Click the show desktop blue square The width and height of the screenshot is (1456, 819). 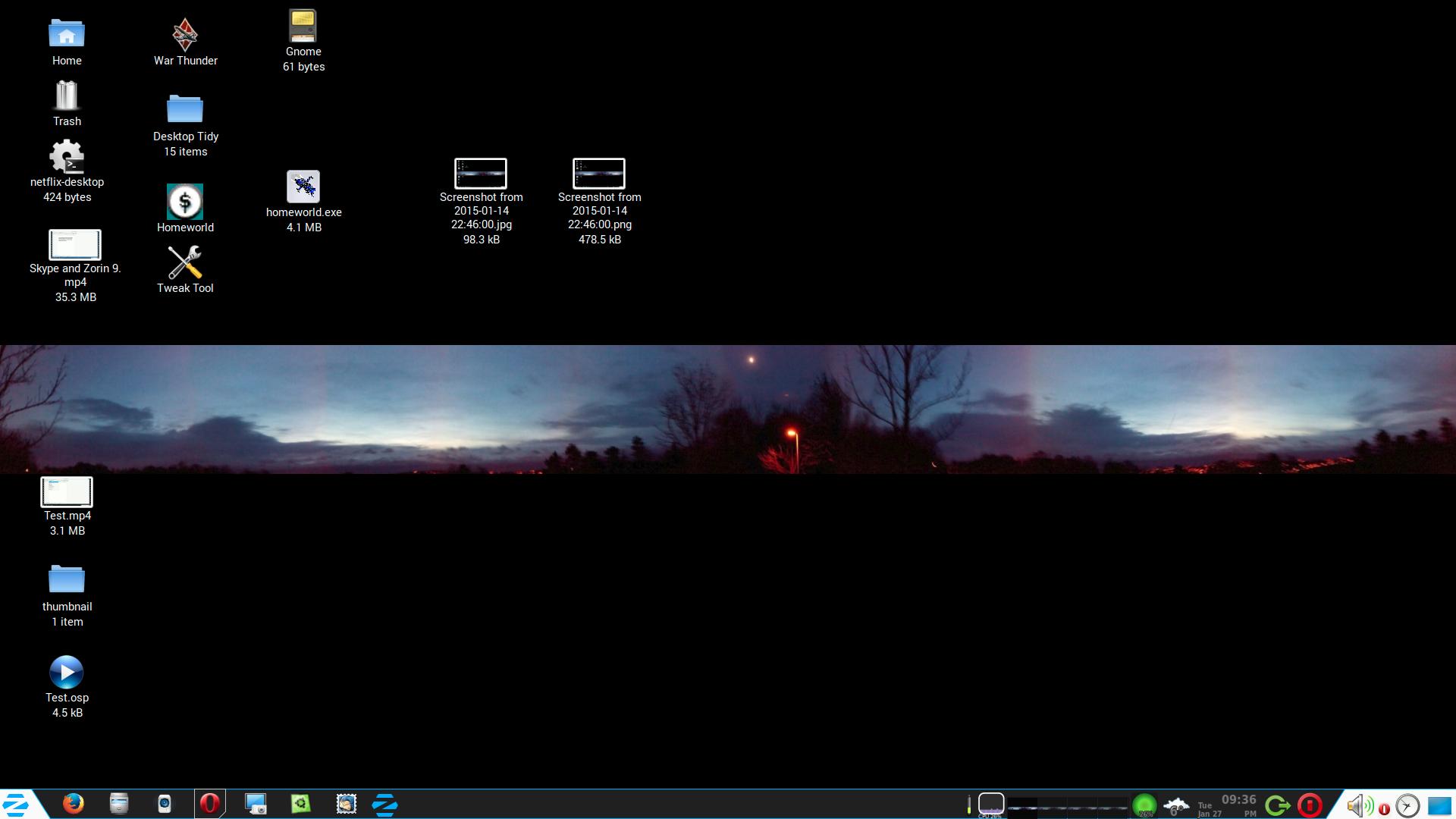click(1439, 805)
